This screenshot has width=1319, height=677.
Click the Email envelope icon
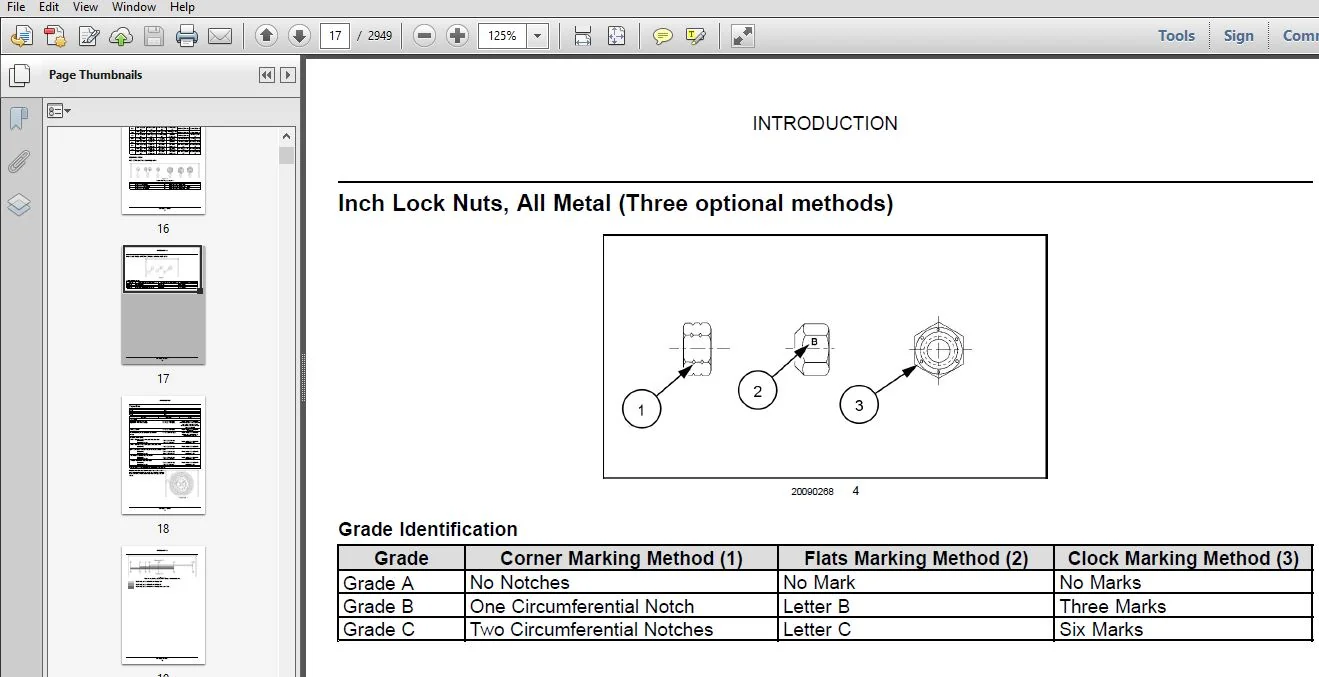tap(220, 37)
